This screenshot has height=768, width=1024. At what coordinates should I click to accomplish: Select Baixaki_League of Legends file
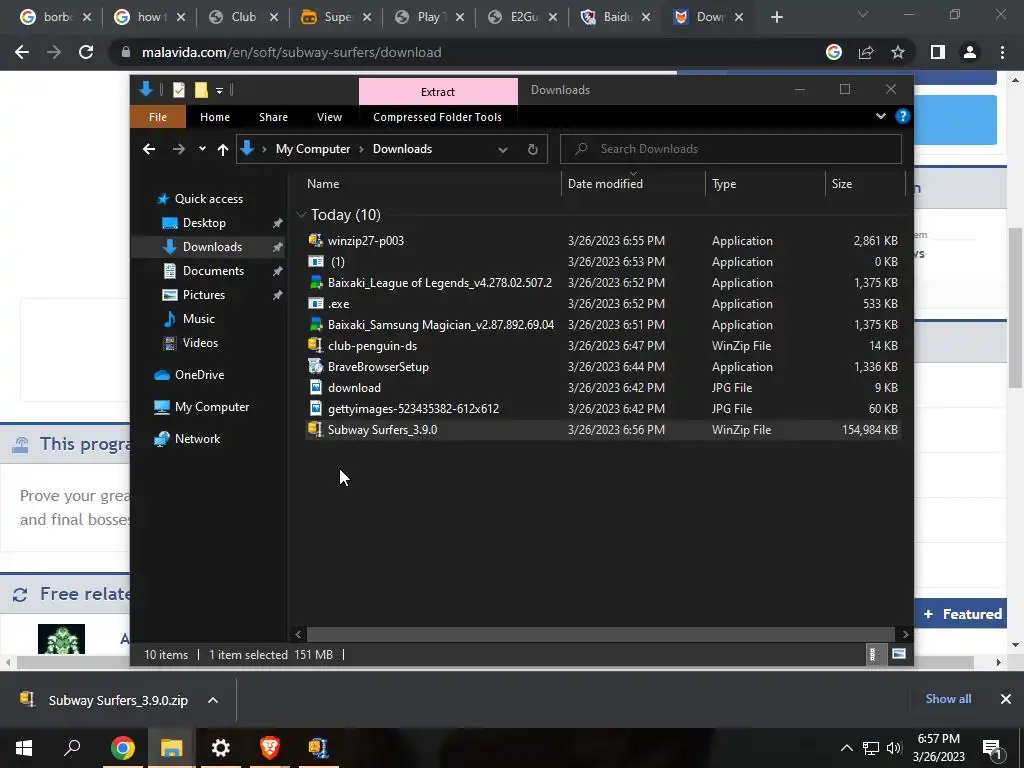(440, 283)
